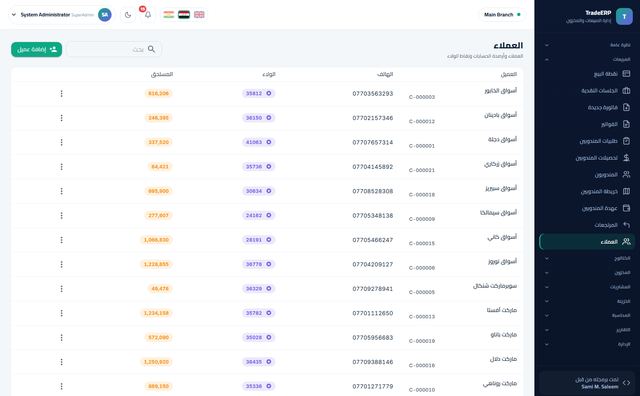Viewport: 640px width, 396px height.
Task: Open row menu for customer 07703563293
Action: point(62,93)
